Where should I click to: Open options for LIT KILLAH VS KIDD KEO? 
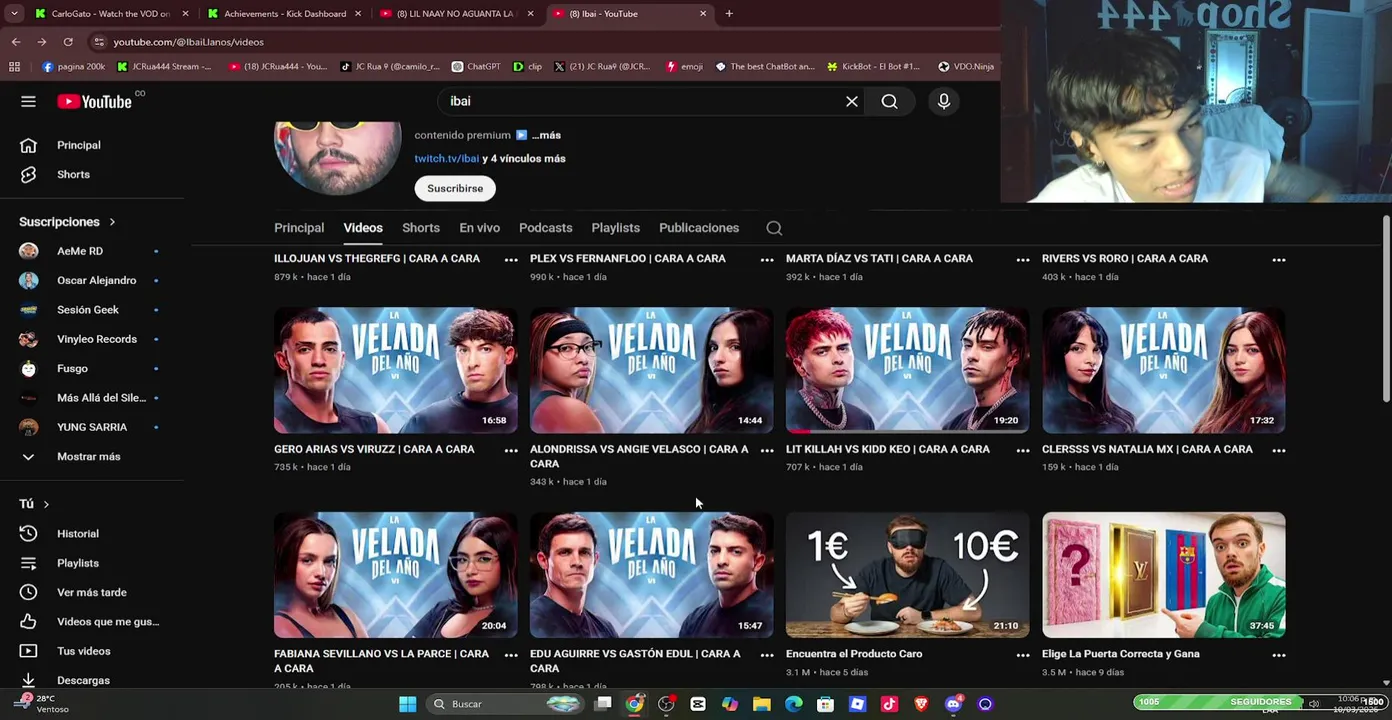coord(1023,451)
